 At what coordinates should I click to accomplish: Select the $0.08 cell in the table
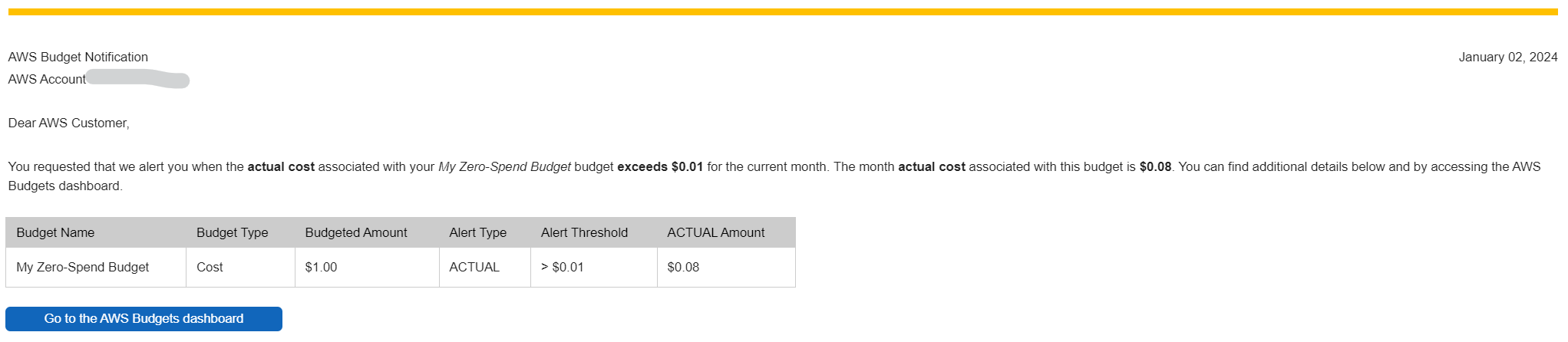pyautogui.click(x=683, y=268)
